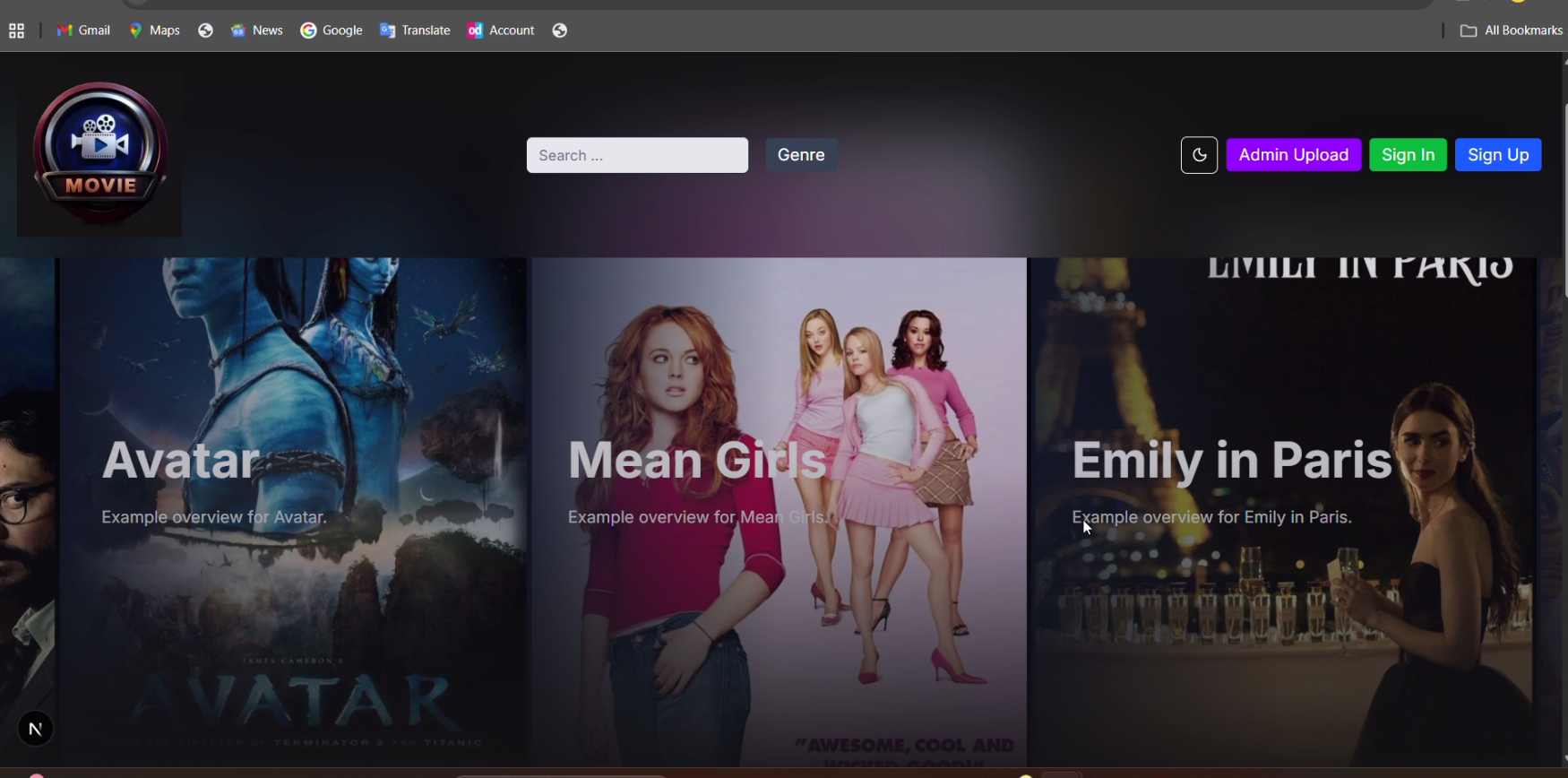Open the Maps bookmark
The width and height of the screenshot is (1568, 778).
(155, 30)
